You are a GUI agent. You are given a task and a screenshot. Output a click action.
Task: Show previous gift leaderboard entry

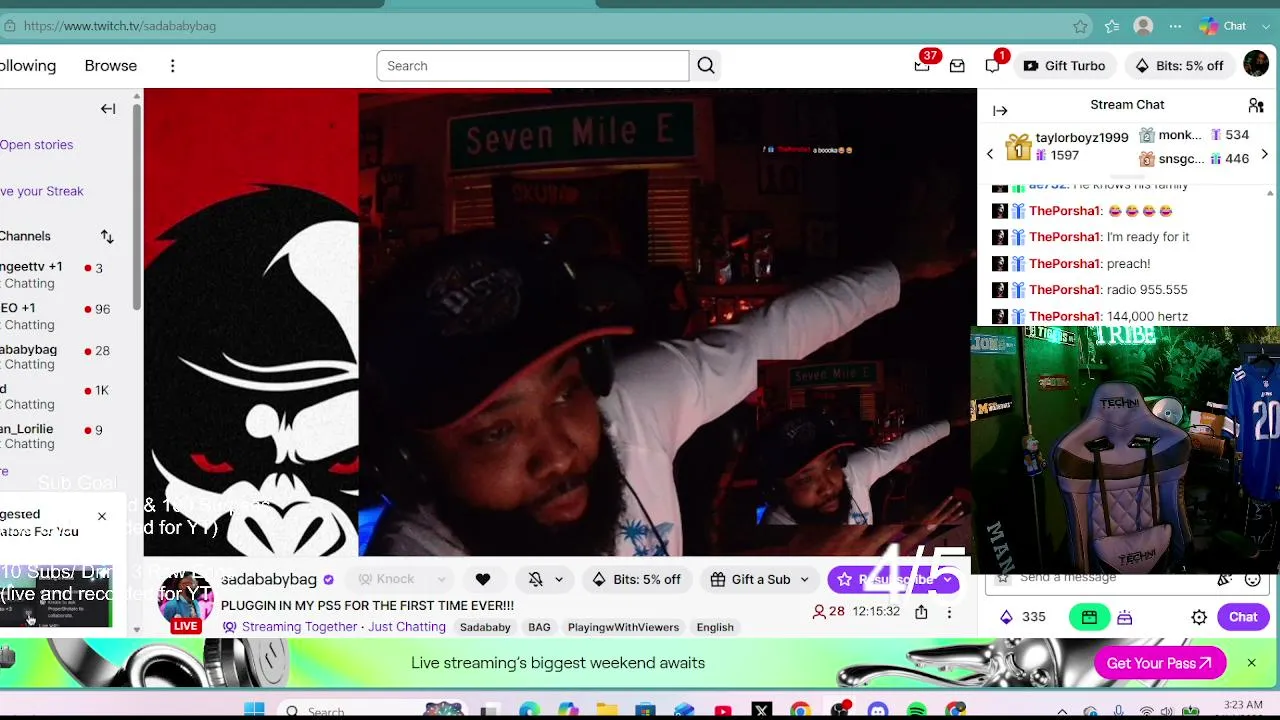click(990, 154)
